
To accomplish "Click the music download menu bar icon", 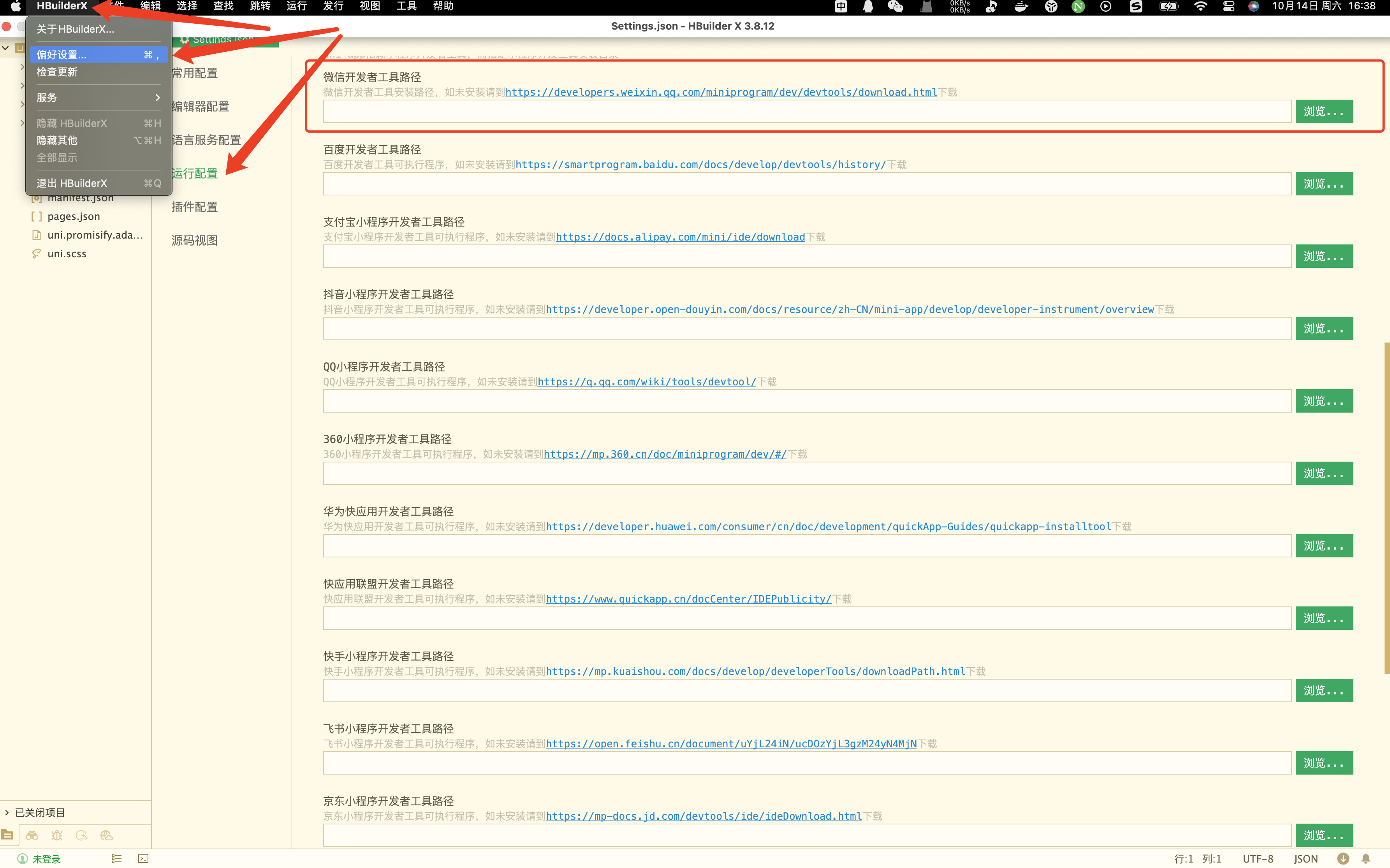I will point(991,6).
